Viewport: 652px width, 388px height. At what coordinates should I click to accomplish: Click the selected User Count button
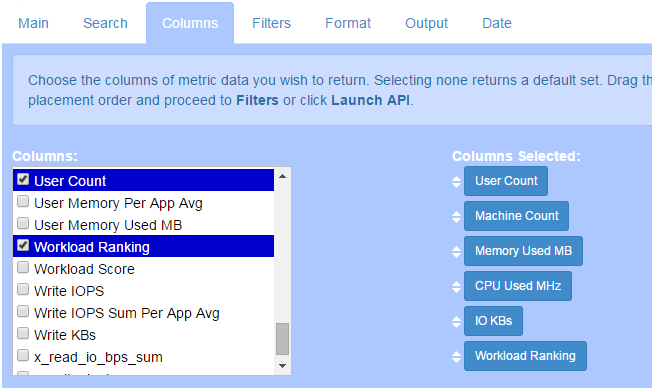[506, 181]
